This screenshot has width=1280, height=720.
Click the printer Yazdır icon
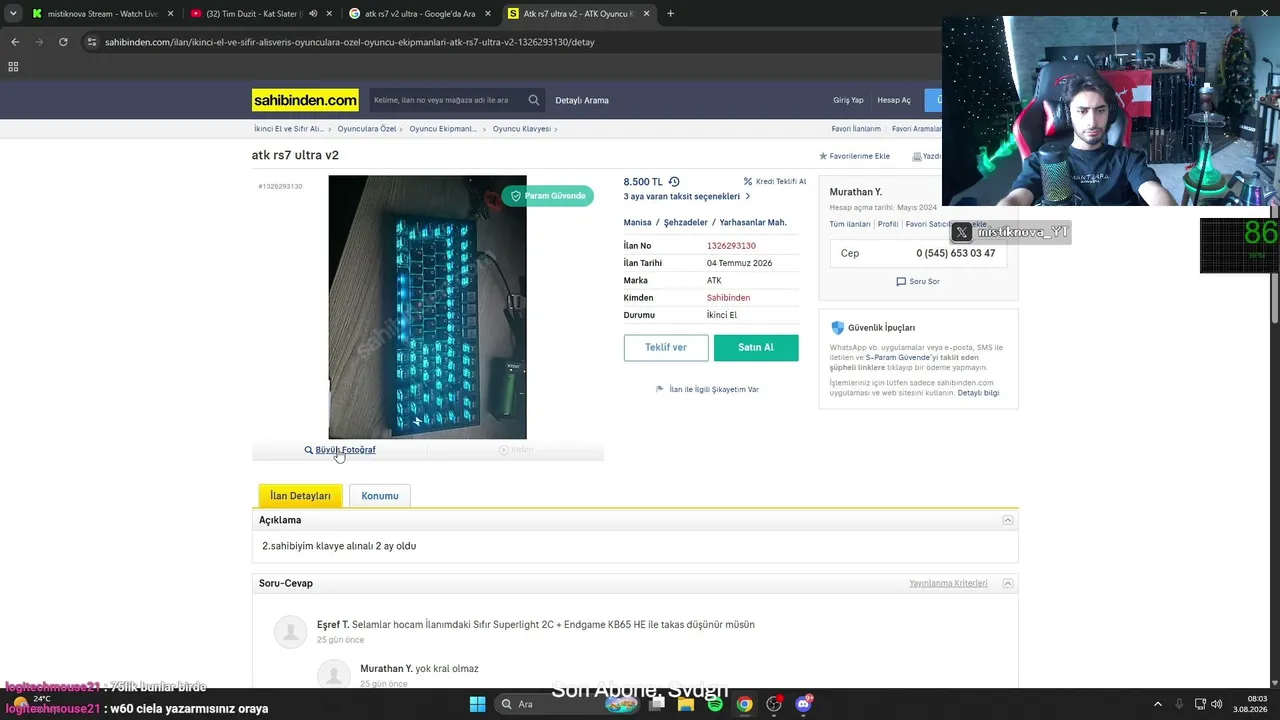[x=917, y=156]
